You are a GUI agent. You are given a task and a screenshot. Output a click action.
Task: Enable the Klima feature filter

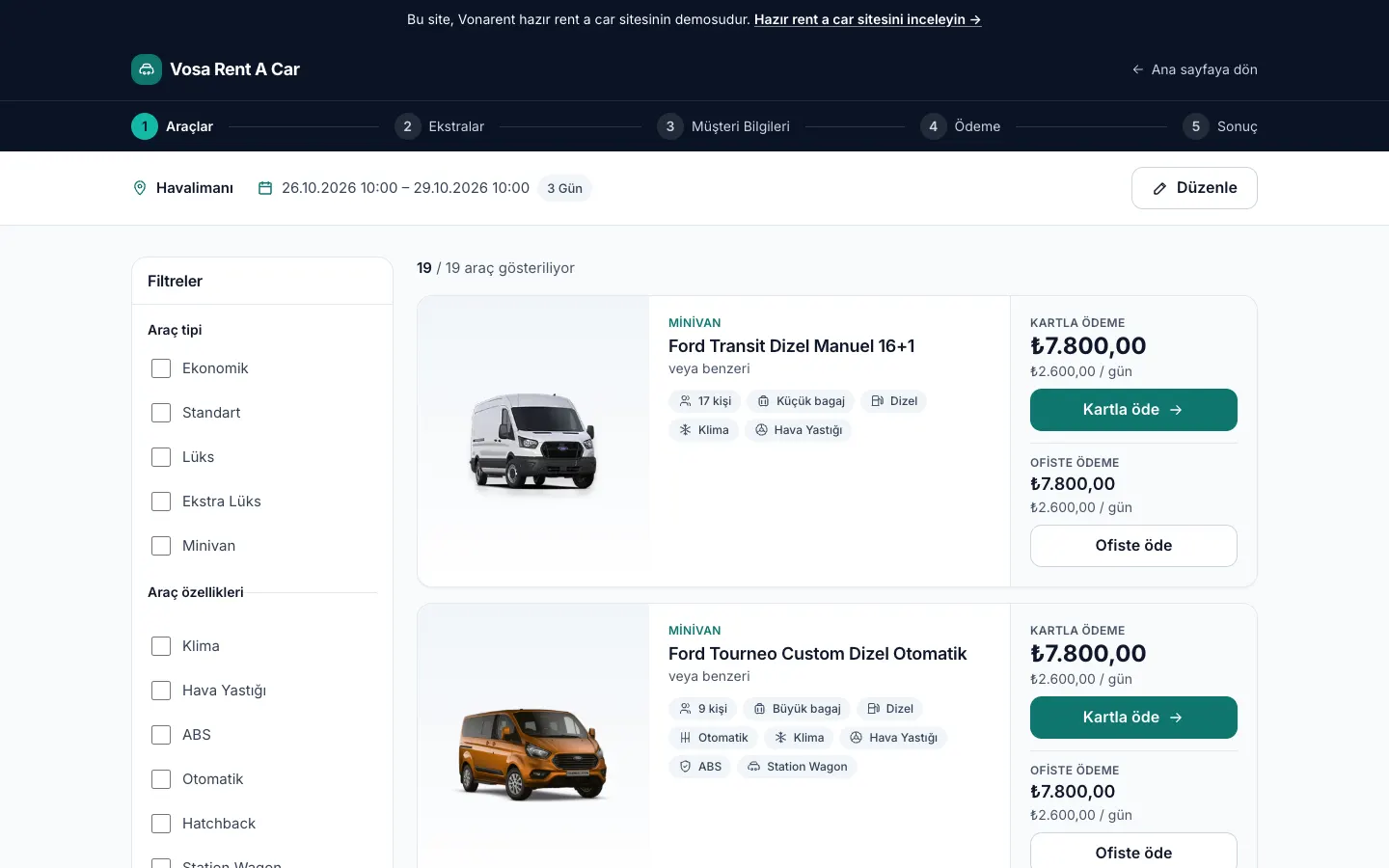click(x=161, y=646)
